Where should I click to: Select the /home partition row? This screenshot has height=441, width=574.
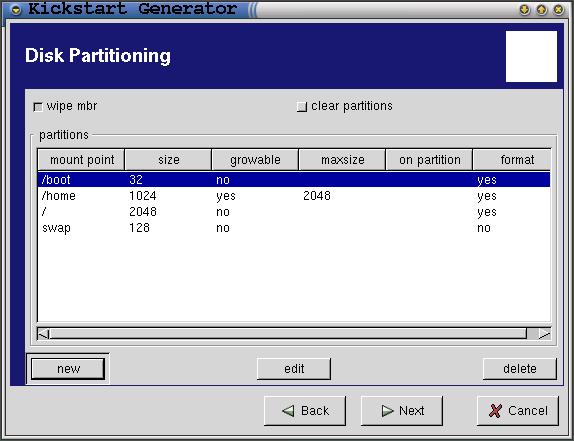pos(294,196)
